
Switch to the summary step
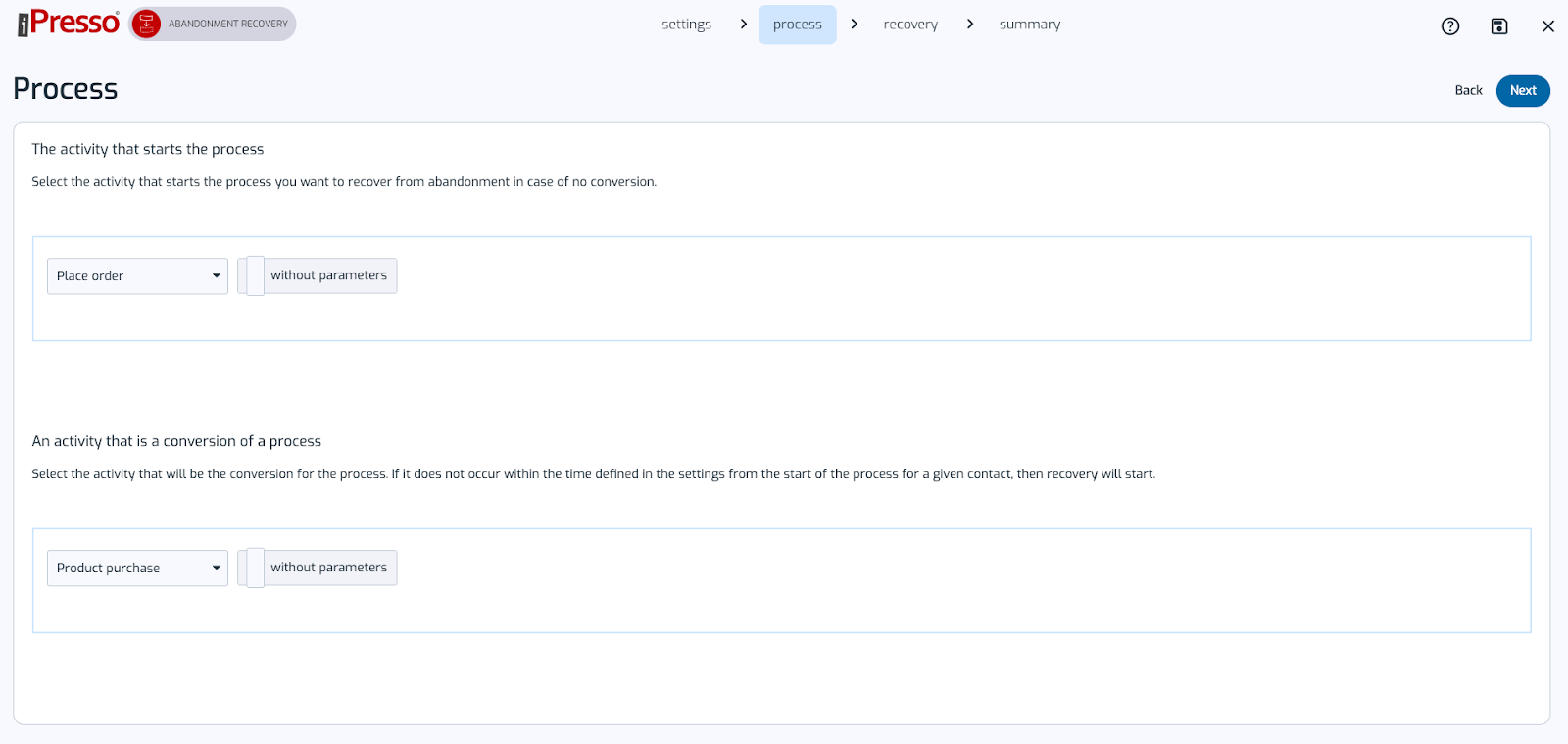pos(1029,25)
